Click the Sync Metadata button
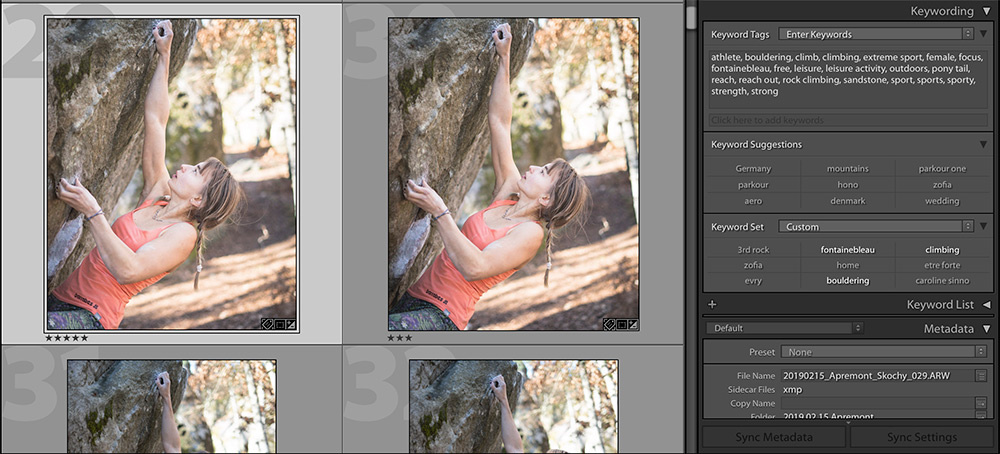The width and height of the screenshot is (1000, 454). tap(774, 437)
